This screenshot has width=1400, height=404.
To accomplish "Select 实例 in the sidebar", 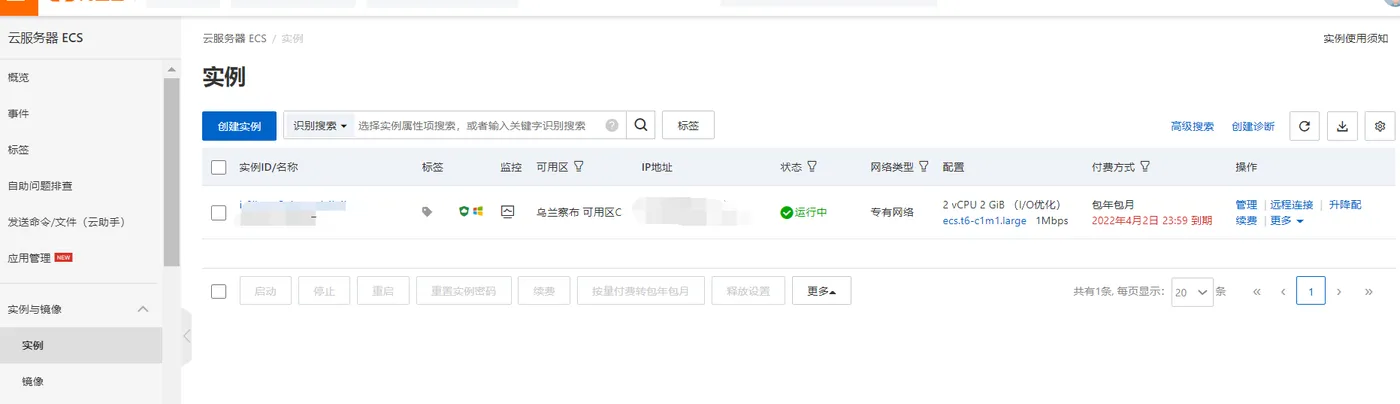I will 81,345.
